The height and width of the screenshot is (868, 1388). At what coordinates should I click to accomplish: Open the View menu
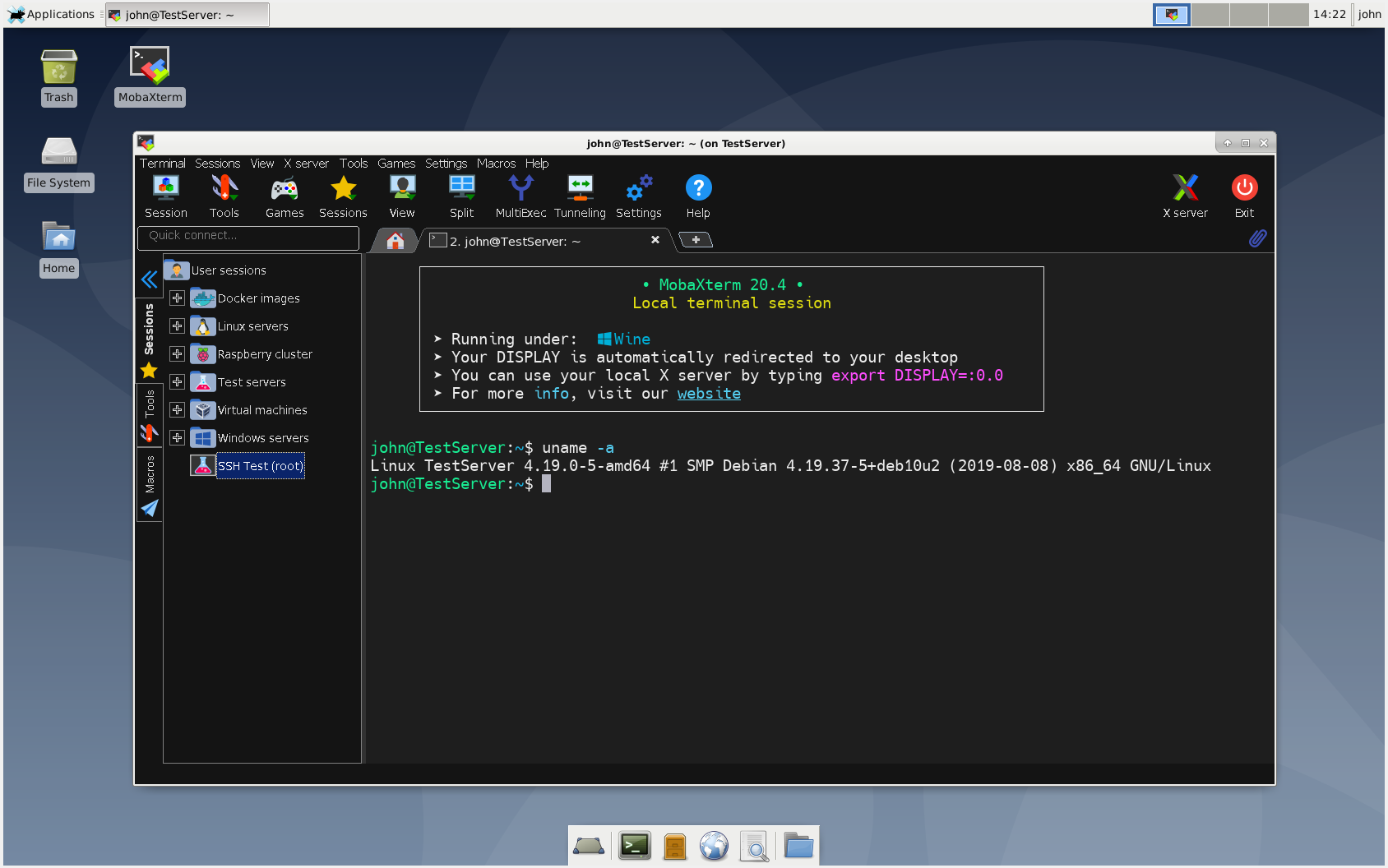(262, 164)
